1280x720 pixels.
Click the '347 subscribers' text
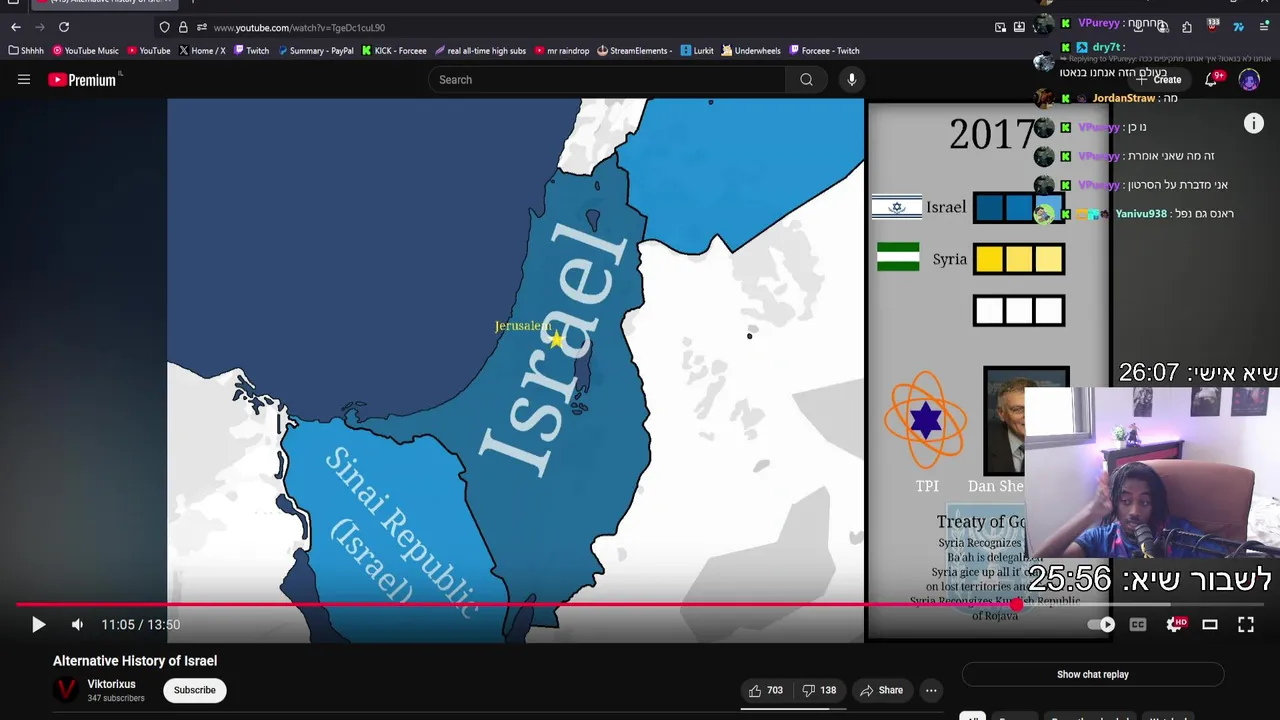coord(116,698)
